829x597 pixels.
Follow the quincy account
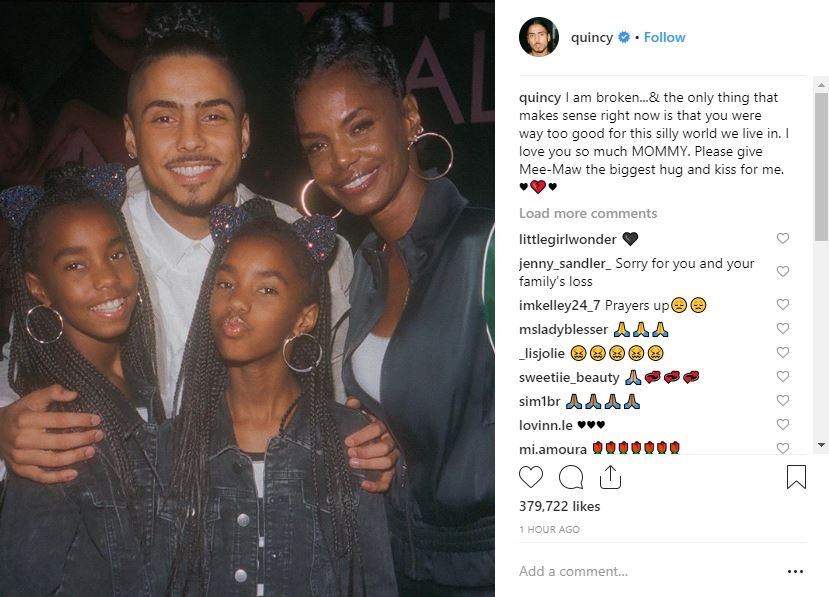tap(665, 37)
